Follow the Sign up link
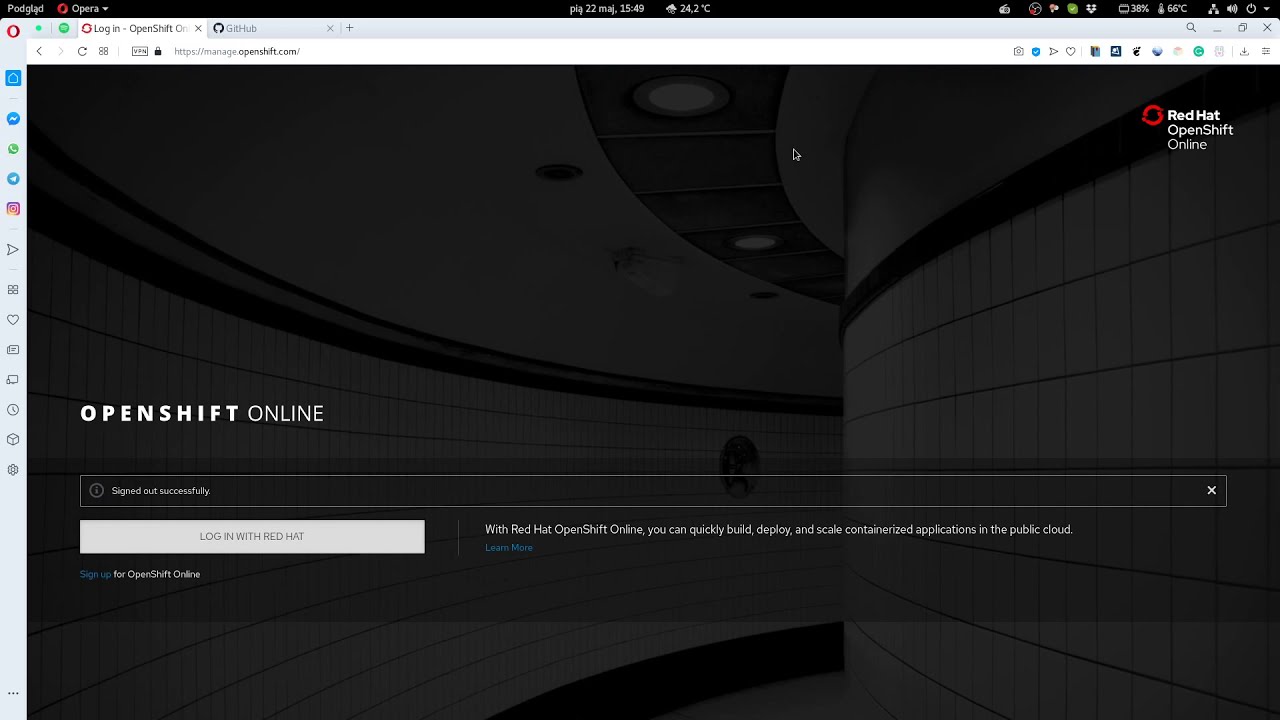This screenshot has height=720, width=1280. point(95,574)
